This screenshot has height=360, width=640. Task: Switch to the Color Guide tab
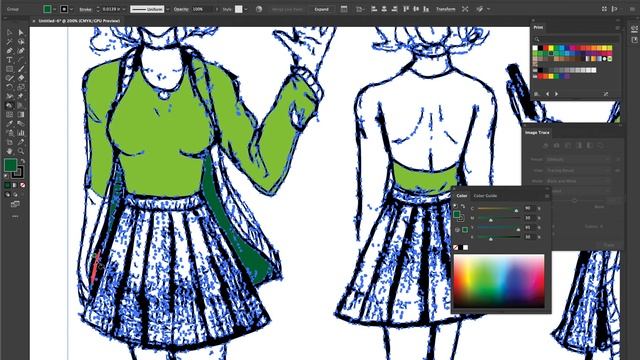pyautogui.click(x=485, y=196)
